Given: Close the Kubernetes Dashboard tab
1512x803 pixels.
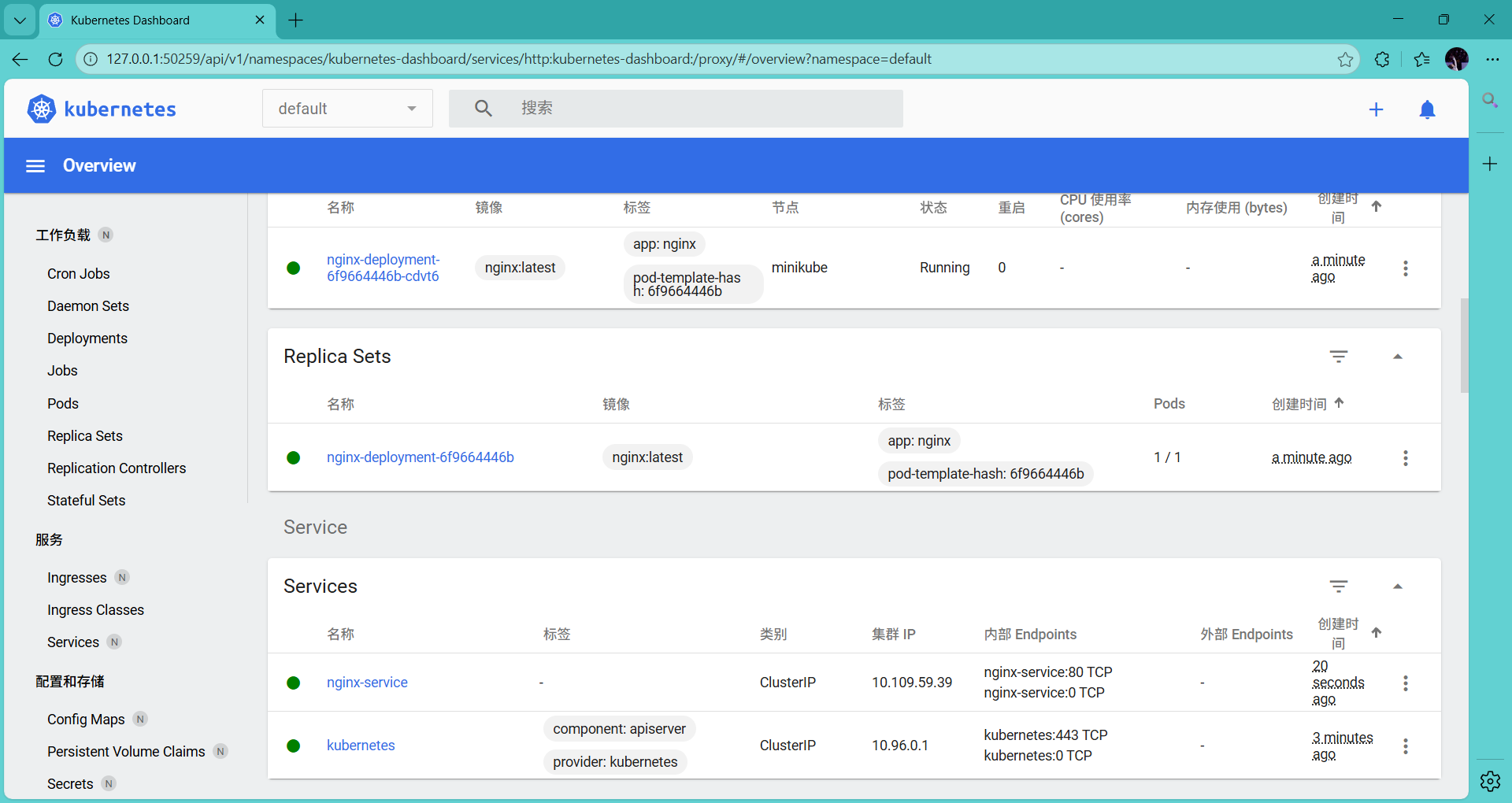Looking at the screenshot, I should tap(260, 20).
